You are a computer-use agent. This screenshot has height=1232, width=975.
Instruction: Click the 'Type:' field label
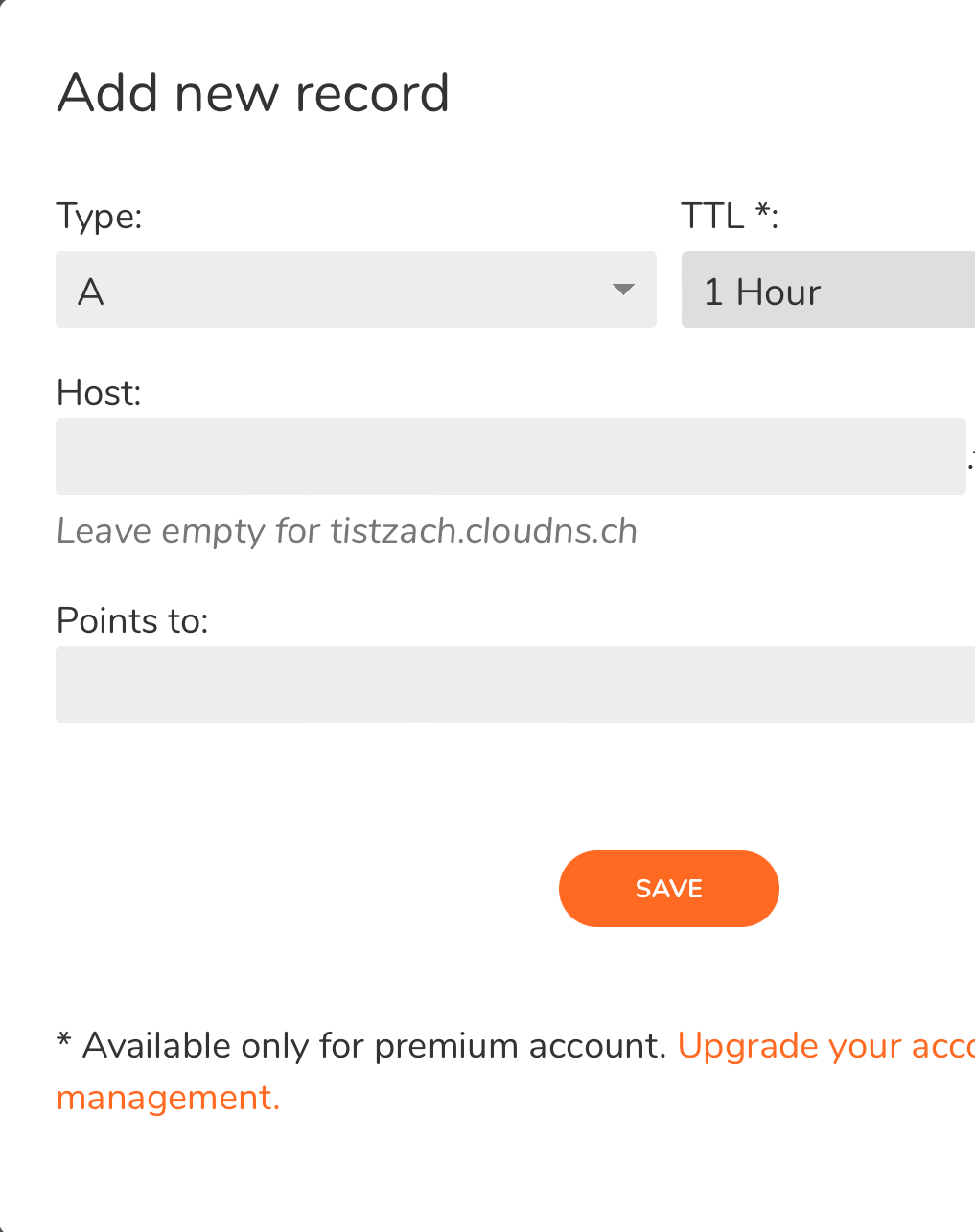[x=99, y=216]
